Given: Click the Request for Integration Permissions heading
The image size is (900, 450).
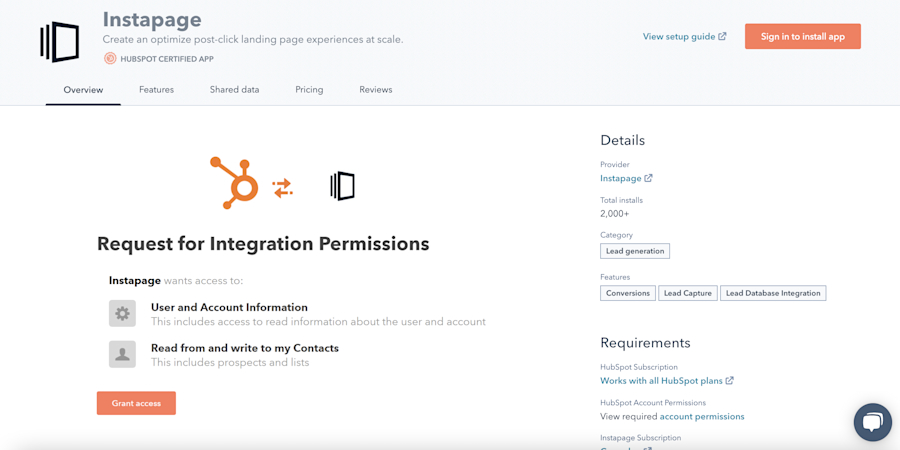Looking at the screenshot, I should click(x=263, y=243).
